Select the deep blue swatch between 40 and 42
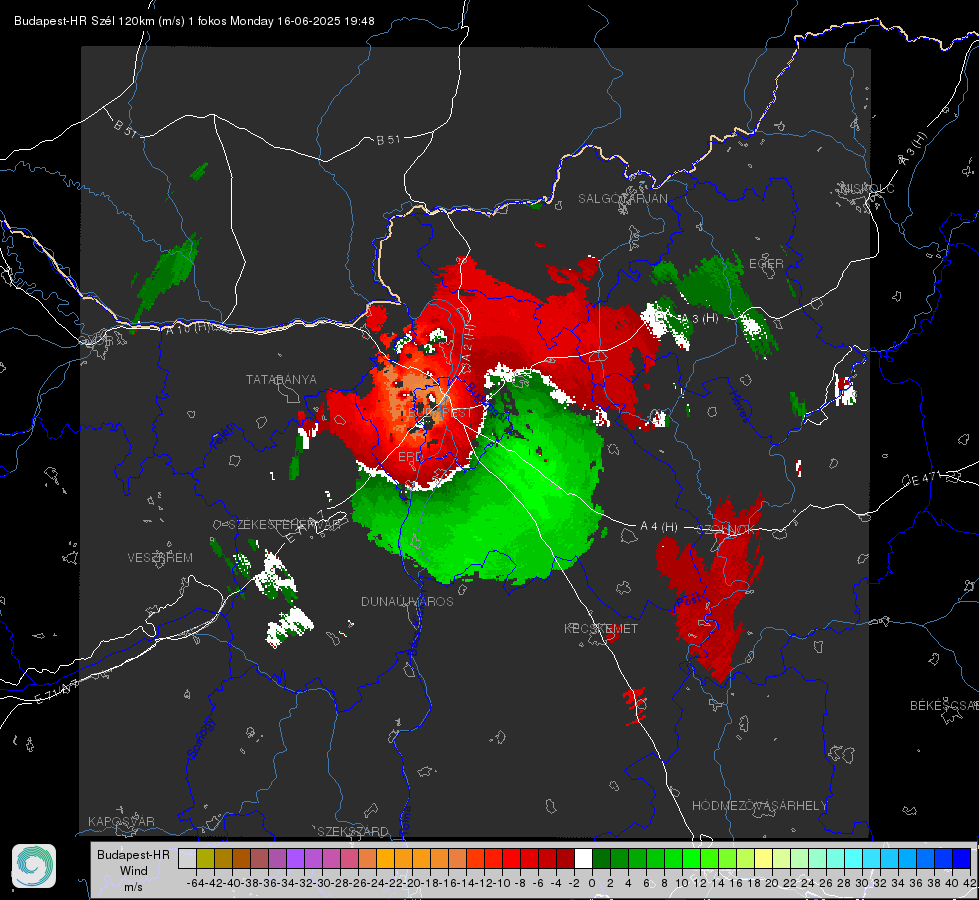979x900 pixels. 961,858
